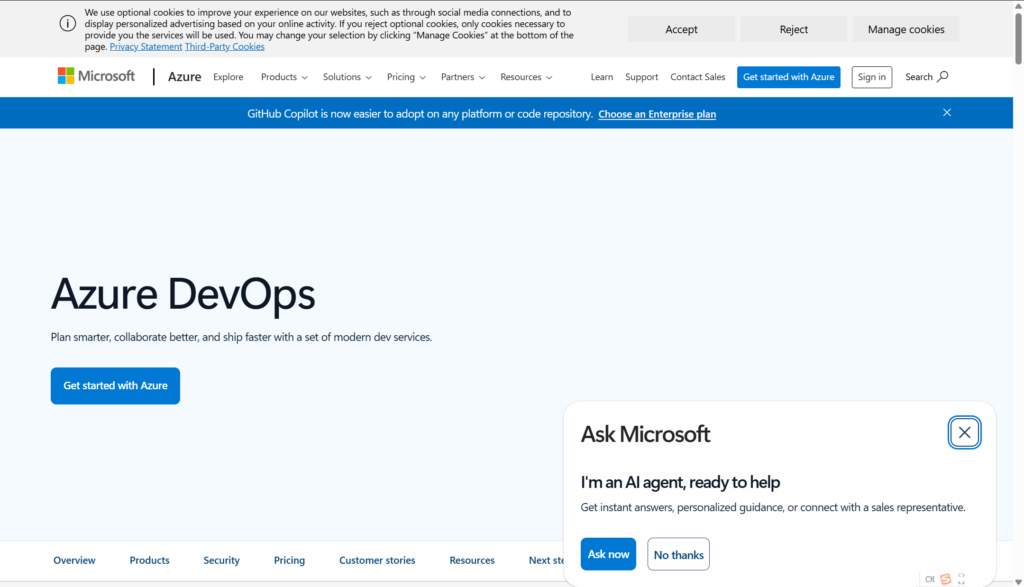Image resolution: width=1024 pixels, height=587 pixels.
Task: Switch to the Resources section tab
Action: (x=472, y=560)
